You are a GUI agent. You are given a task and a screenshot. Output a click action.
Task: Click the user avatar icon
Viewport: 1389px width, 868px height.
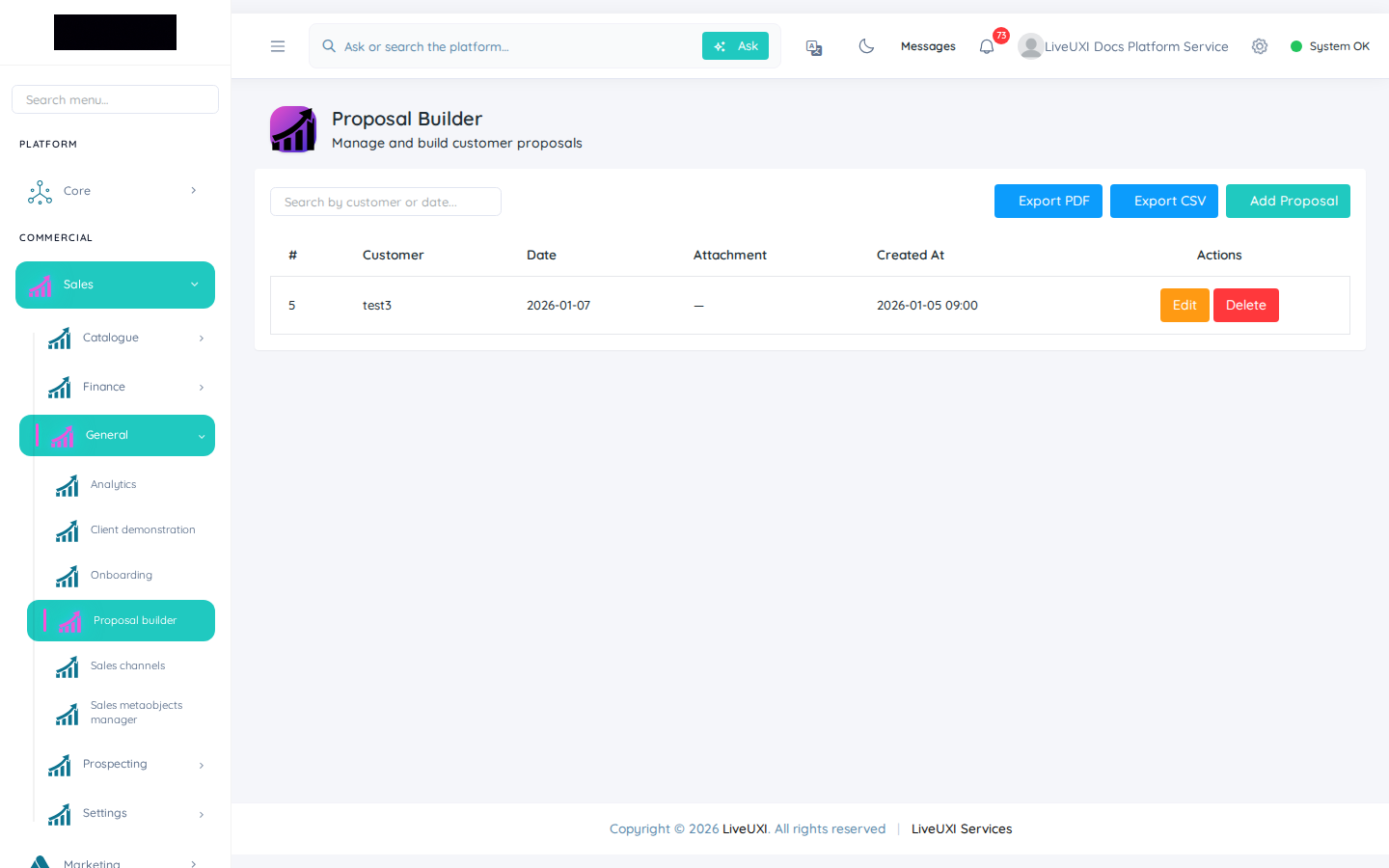[x=1030, y=46]
